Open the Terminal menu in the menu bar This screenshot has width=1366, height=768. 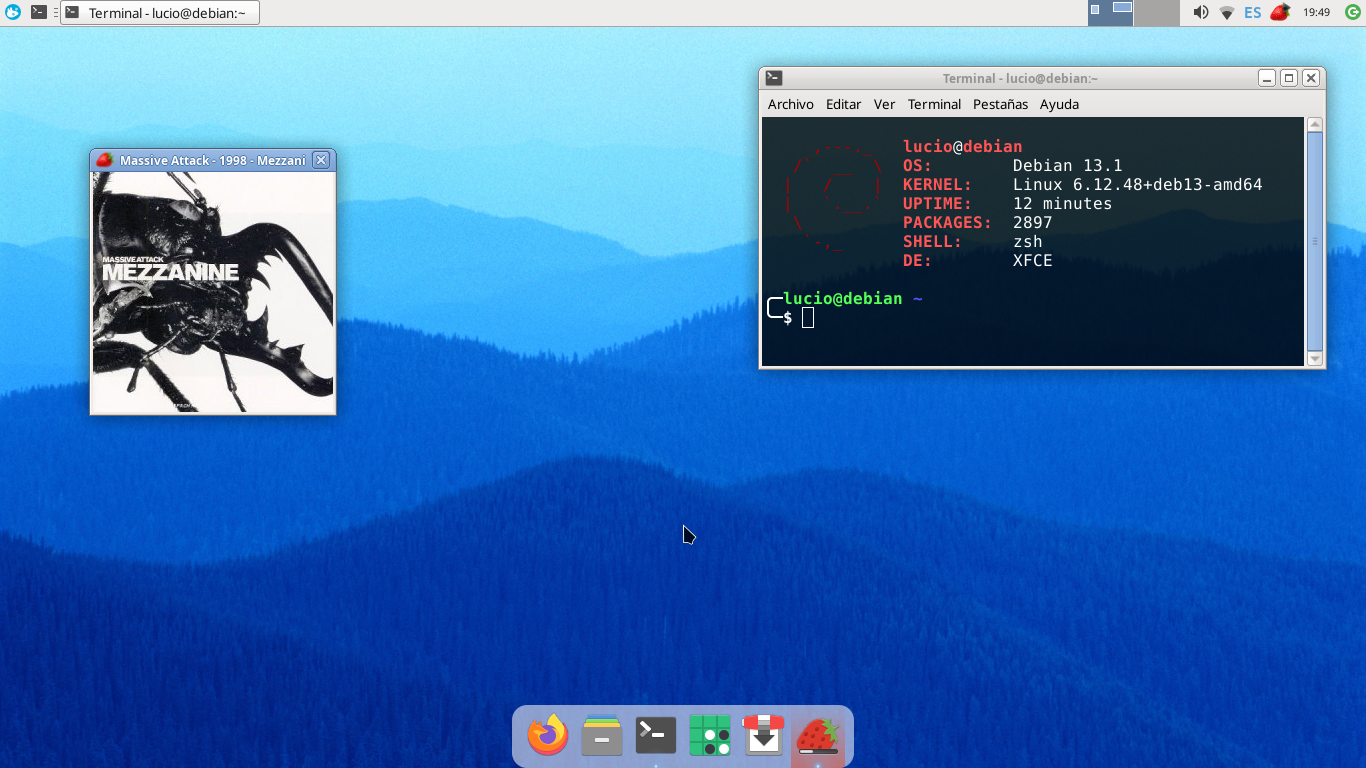(934, 104)
